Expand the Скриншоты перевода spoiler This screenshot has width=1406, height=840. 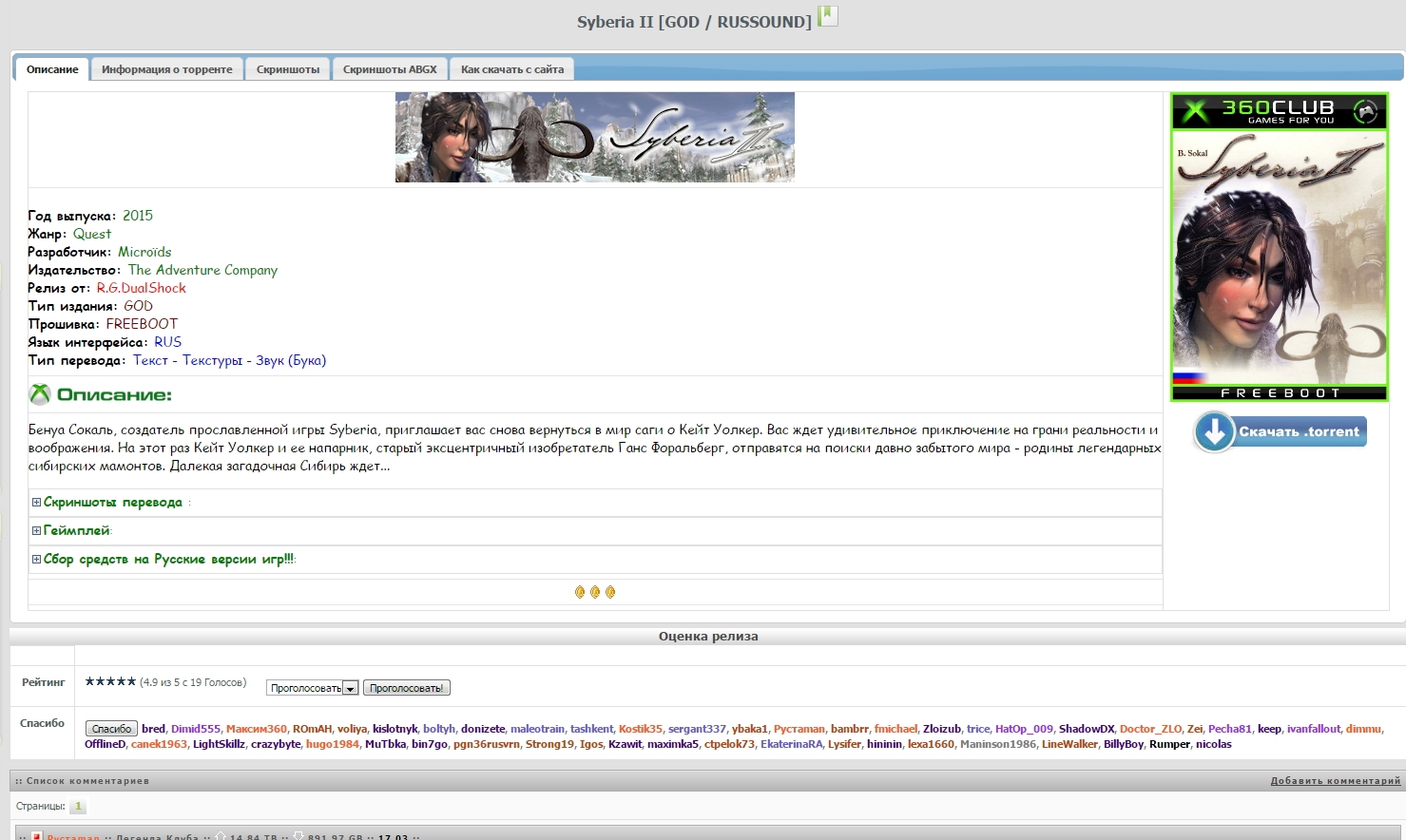click(36, 503)
